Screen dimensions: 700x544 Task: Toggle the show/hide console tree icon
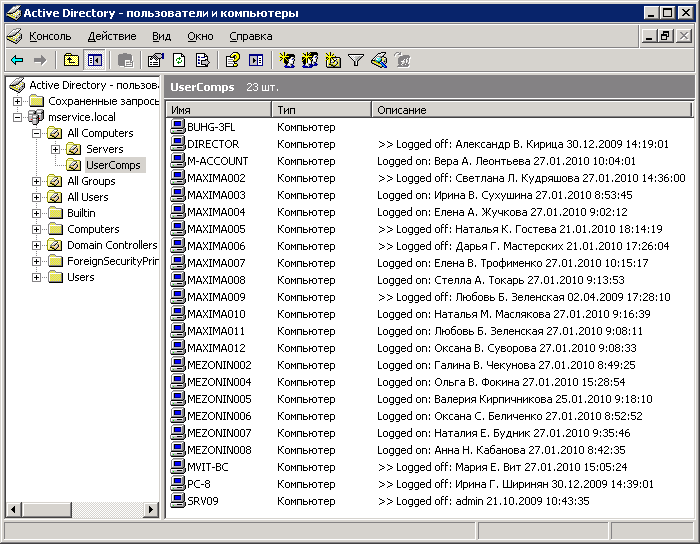pyautogui.click(x=94, y=61)
